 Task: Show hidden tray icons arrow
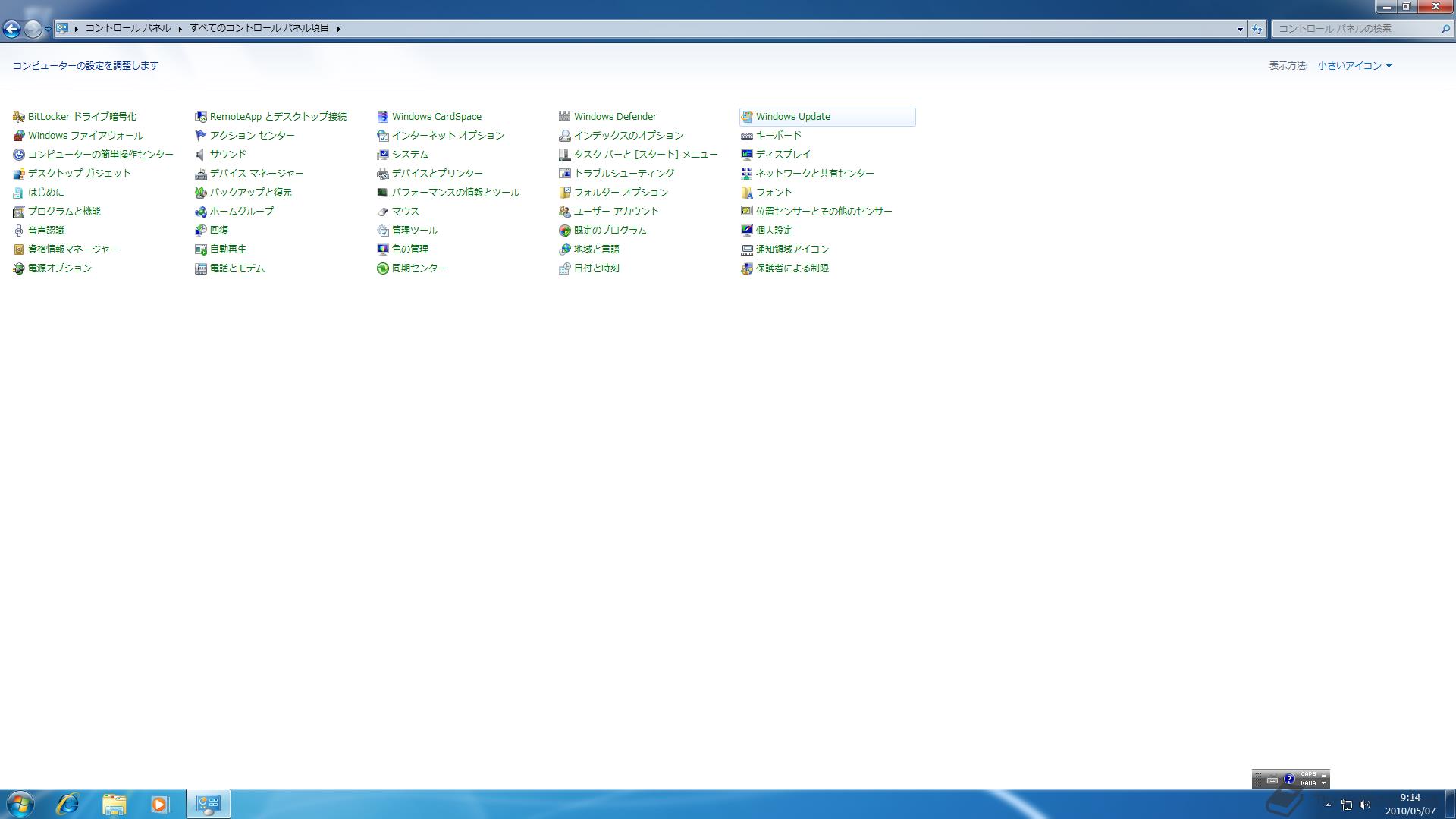(x=1328, y=805)
